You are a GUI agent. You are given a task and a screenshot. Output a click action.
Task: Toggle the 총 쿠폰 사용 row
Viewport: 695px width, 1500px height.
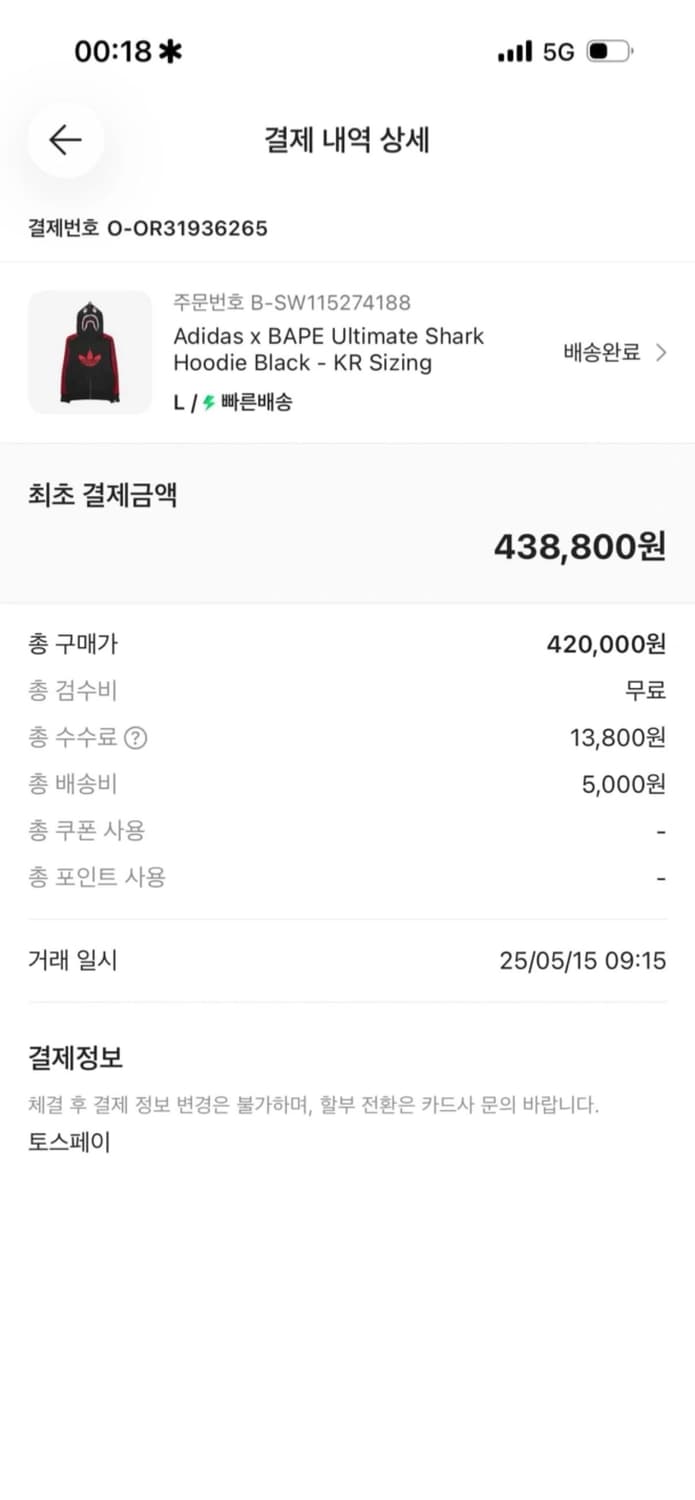347,831
